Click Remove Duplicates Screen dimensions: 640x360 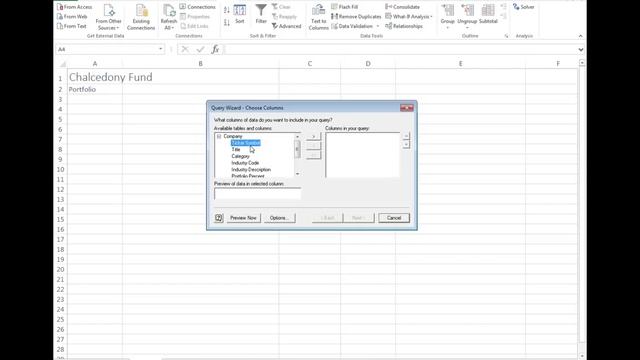pyautogui.click(x=356, y=17)
